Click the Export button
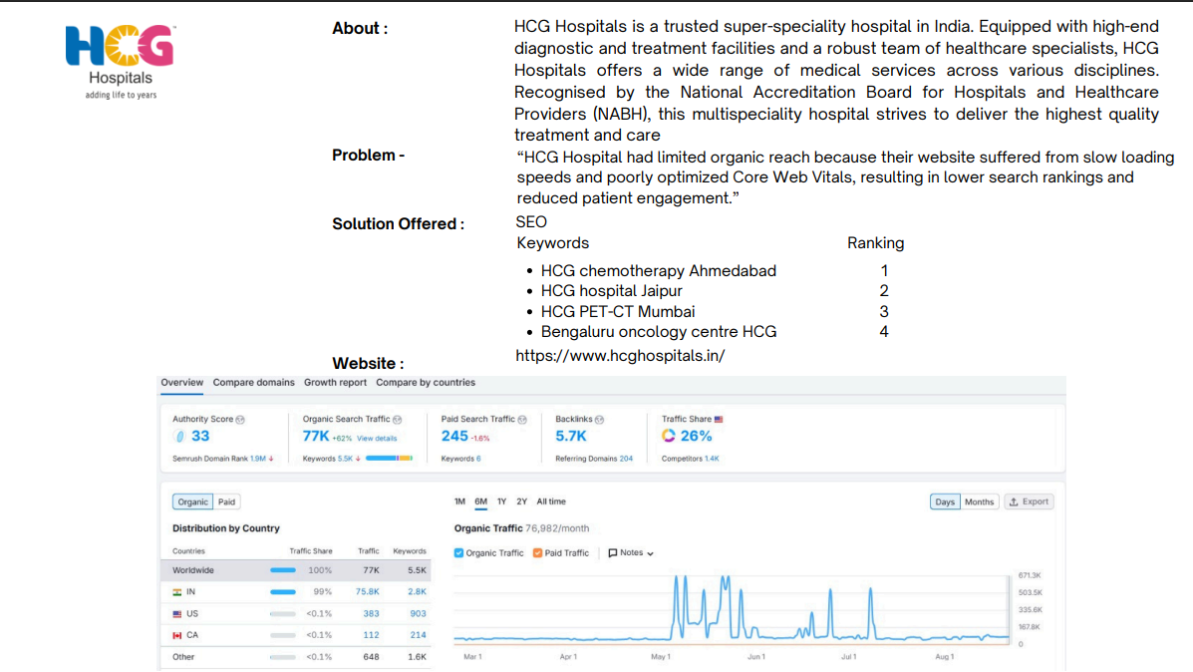The height and width of the screenshot is (672, 1193). (1029, 502)
